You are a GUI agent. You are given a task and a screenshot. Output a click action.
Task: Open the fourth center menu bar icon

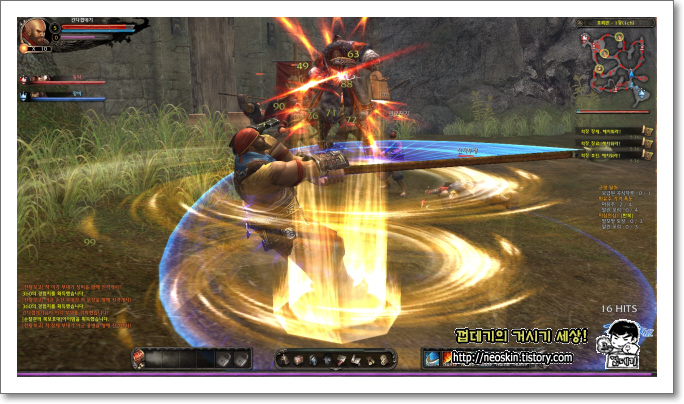[x=327, y=360]
